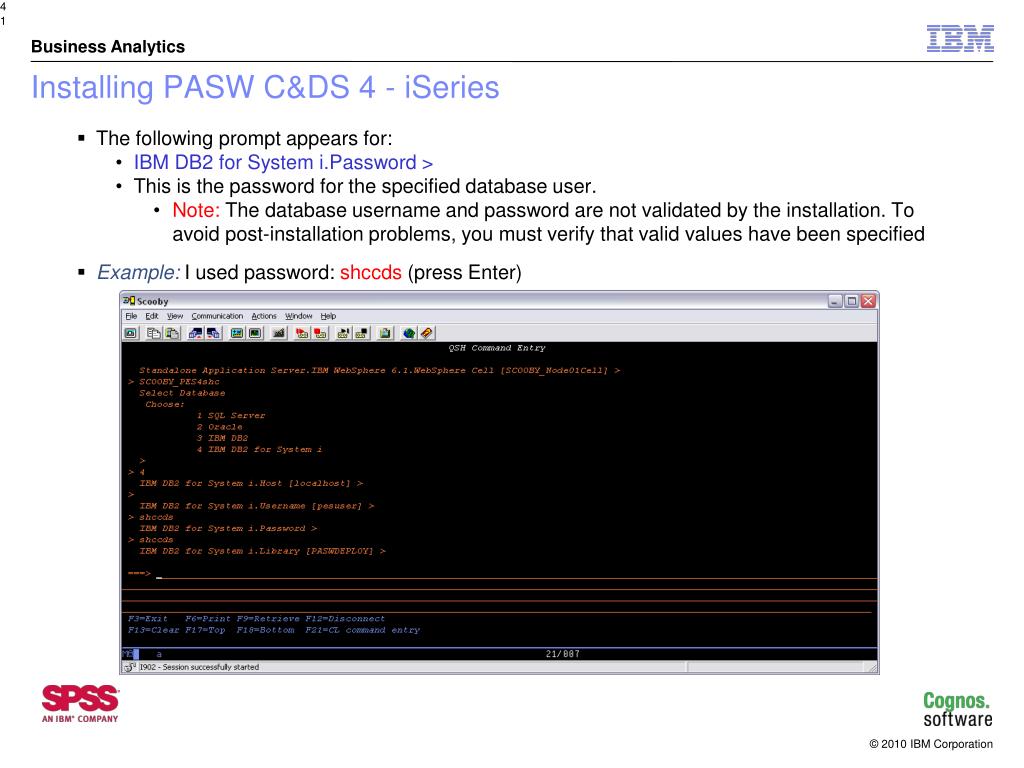Screen dimensions: 1024x768
Task: Click the Print Screen toolbar icon
Action: [x=131, y=333]
